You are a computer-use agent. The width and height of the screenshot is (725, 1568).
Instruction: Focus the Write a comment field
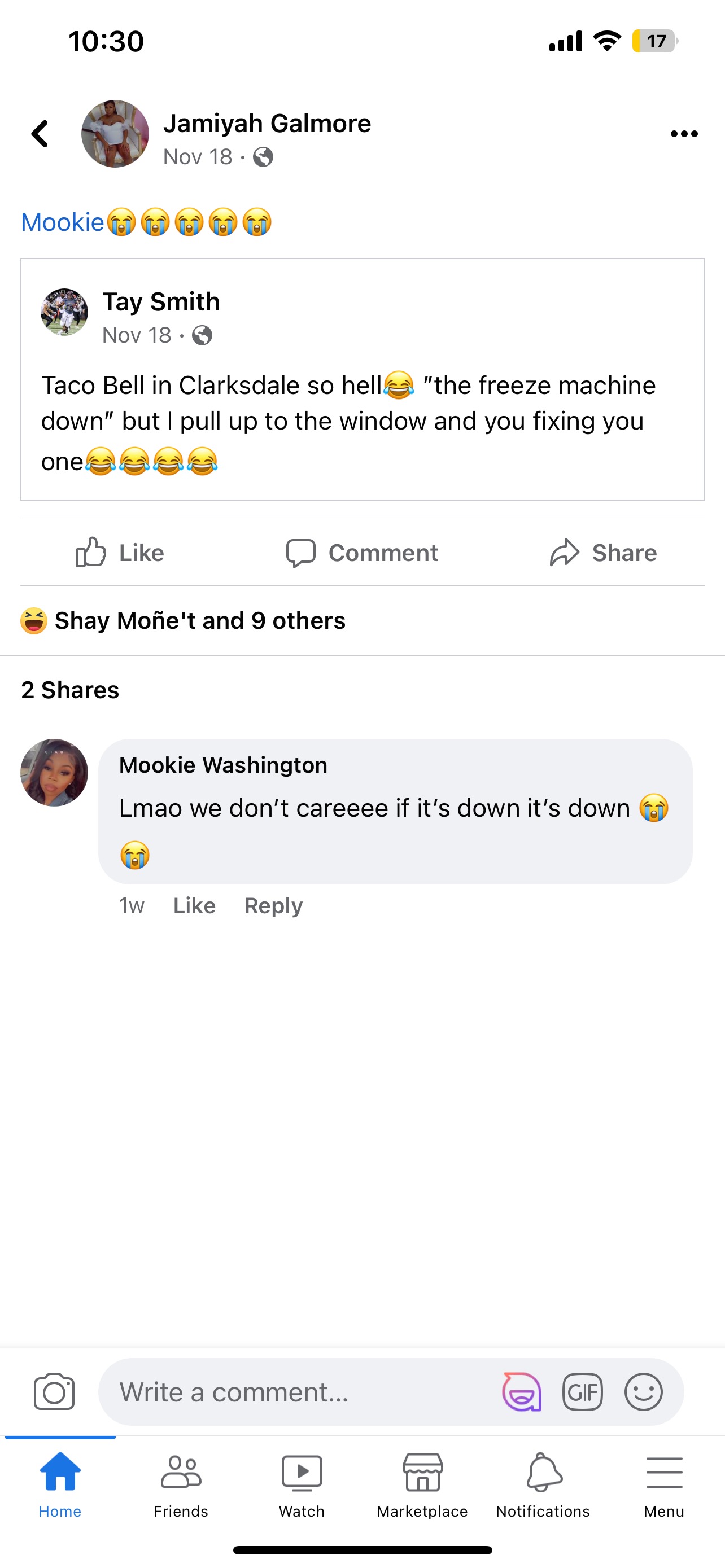click(298, 1391)
